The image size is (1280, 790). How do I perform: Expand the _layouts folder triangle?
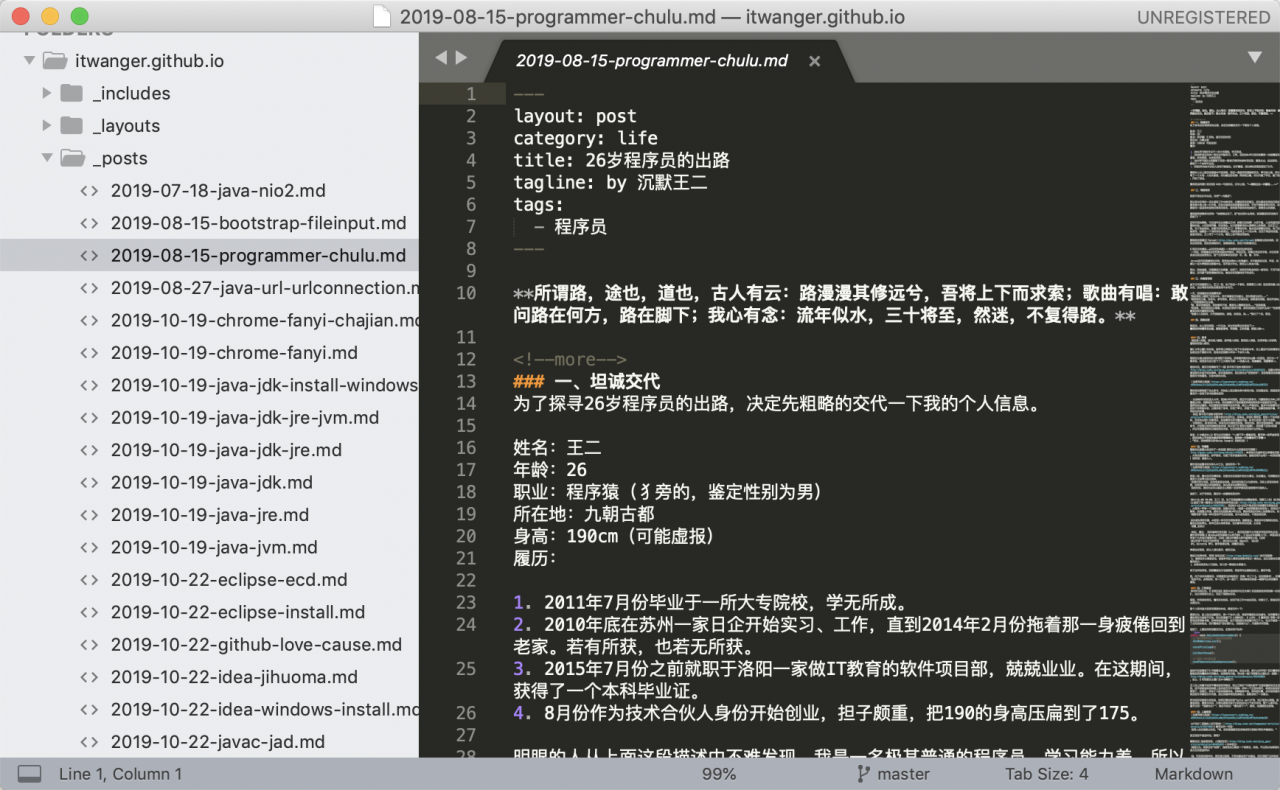tap(46, 126)
